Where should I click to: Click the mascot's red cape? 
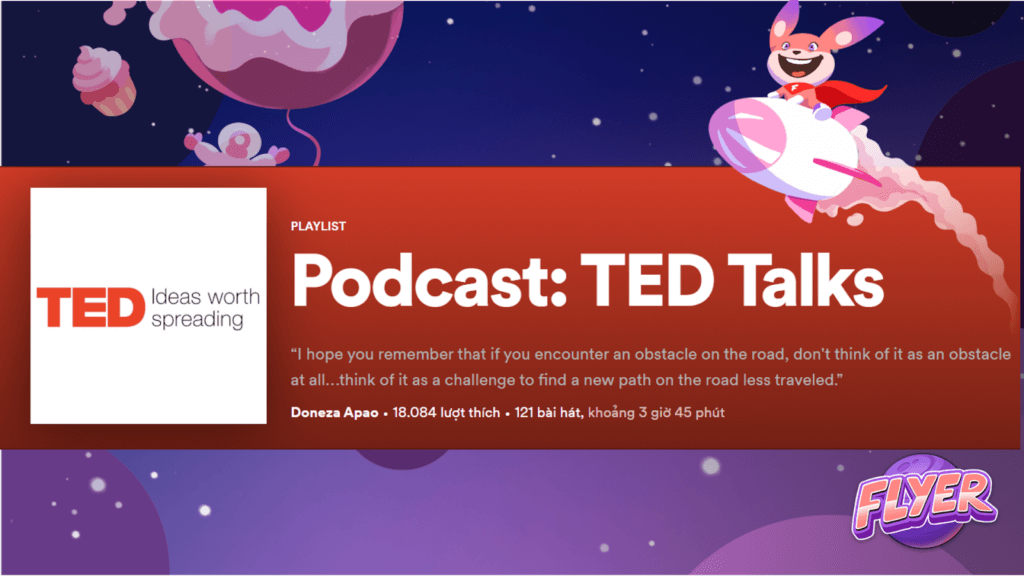(x=858, y=93)
